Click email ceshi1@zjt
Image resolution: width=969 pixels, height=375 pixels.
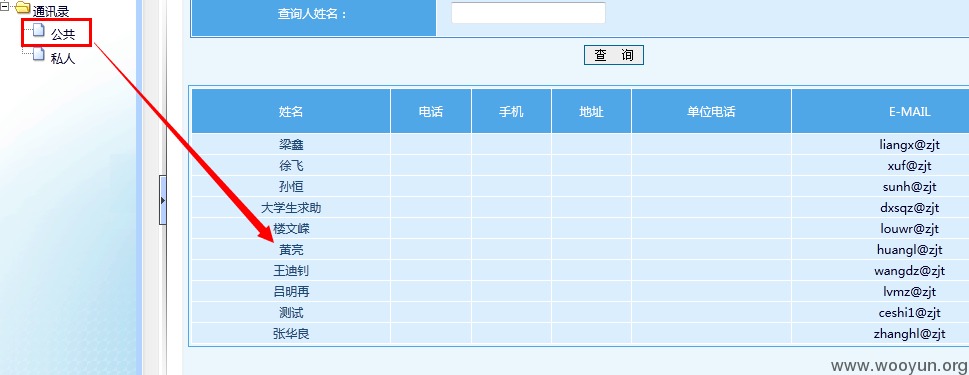[910, 313]
